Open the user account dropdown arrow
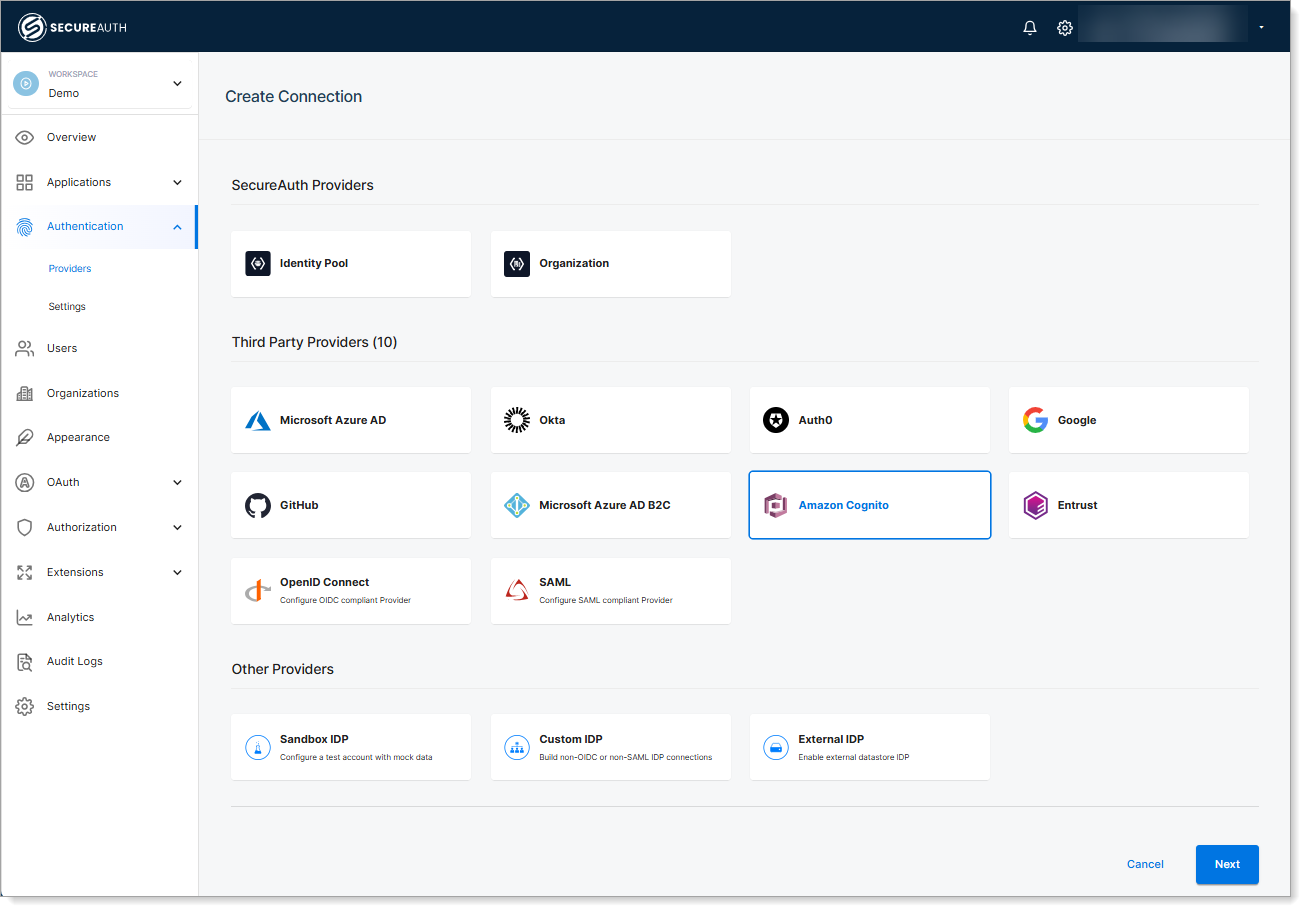 click(x=1262, y=28)
